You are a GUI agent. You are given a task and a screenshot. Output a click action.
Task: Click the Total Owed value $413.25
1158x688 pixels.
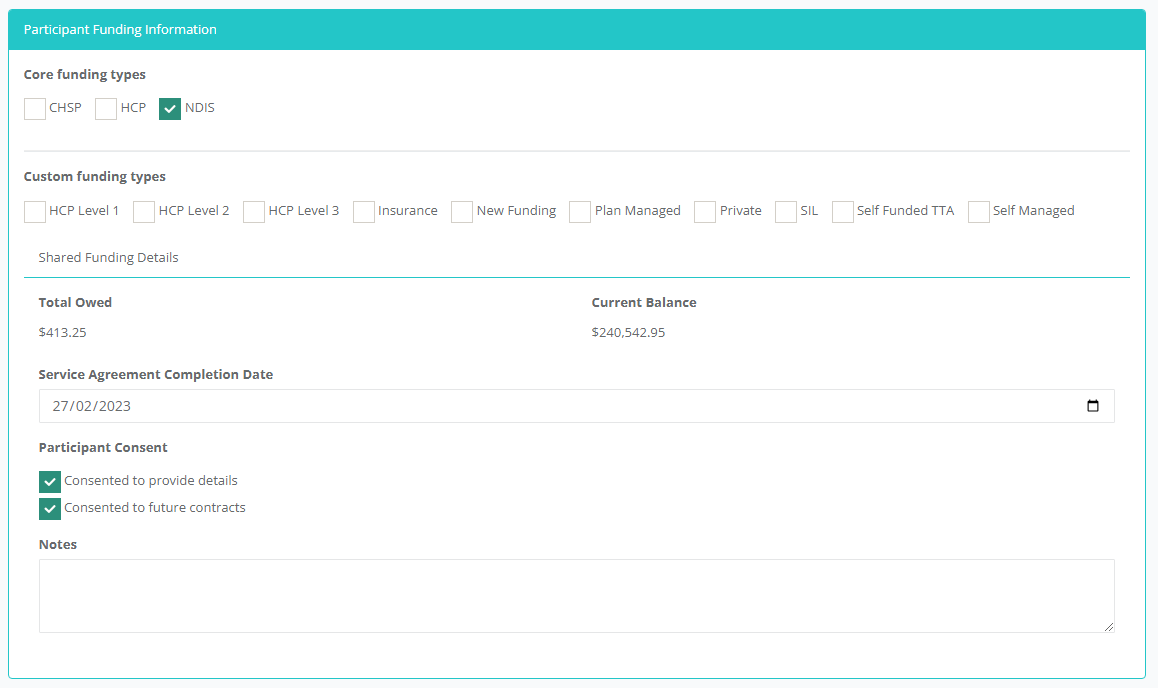click(x=63, y=333)
